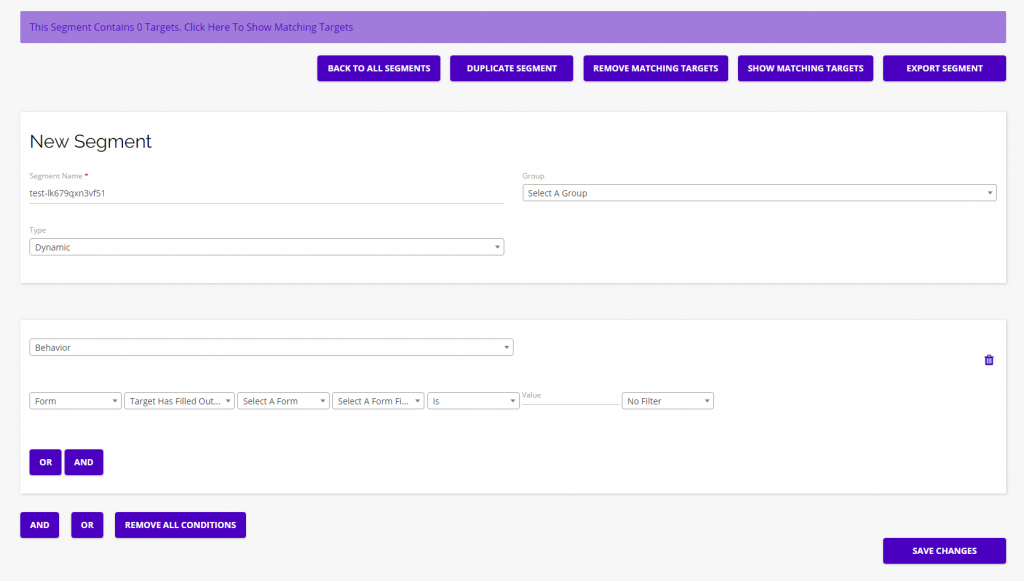Remove Matching Targets from the segment
The height and width of the screenshot is (581, 1024).
[655, 68]
